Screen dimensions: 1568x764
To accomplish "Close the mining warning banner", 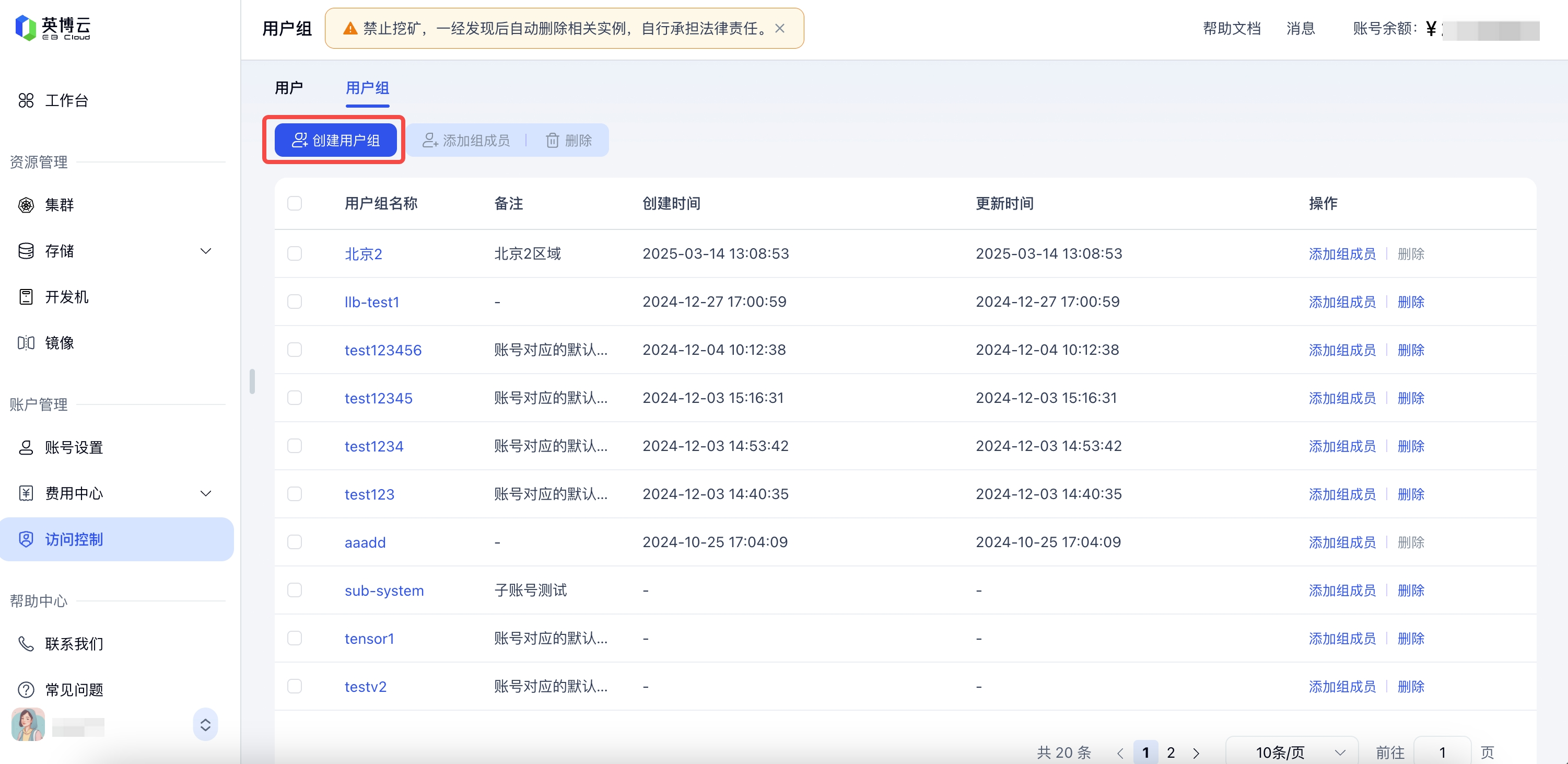I will [x=780, y=28].
